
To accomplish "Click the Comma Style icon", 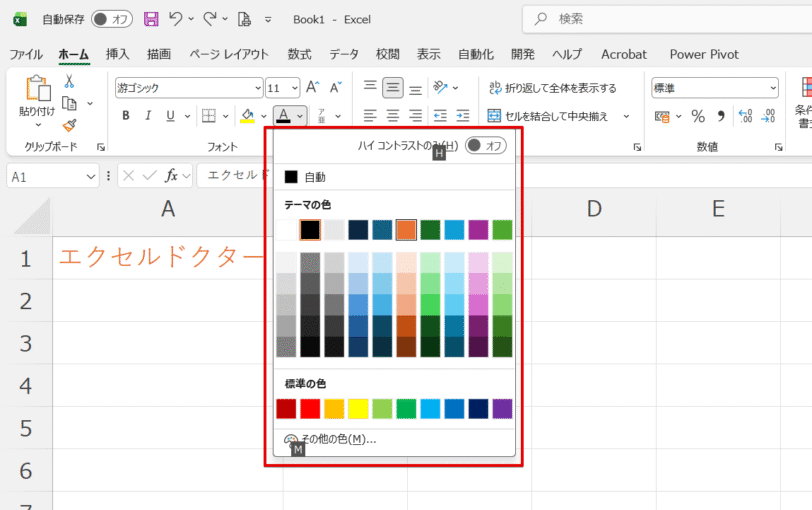I will [721, 116].
